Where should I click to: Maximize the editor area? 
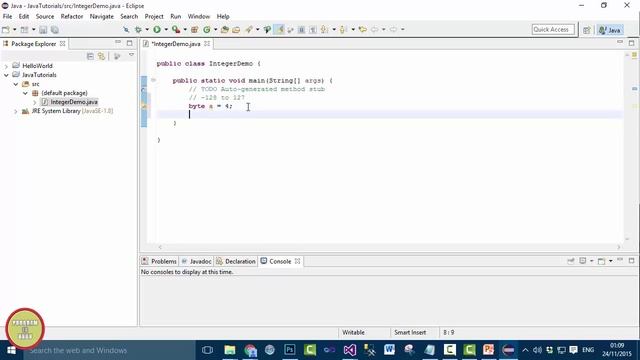click(x=631, y=43)
